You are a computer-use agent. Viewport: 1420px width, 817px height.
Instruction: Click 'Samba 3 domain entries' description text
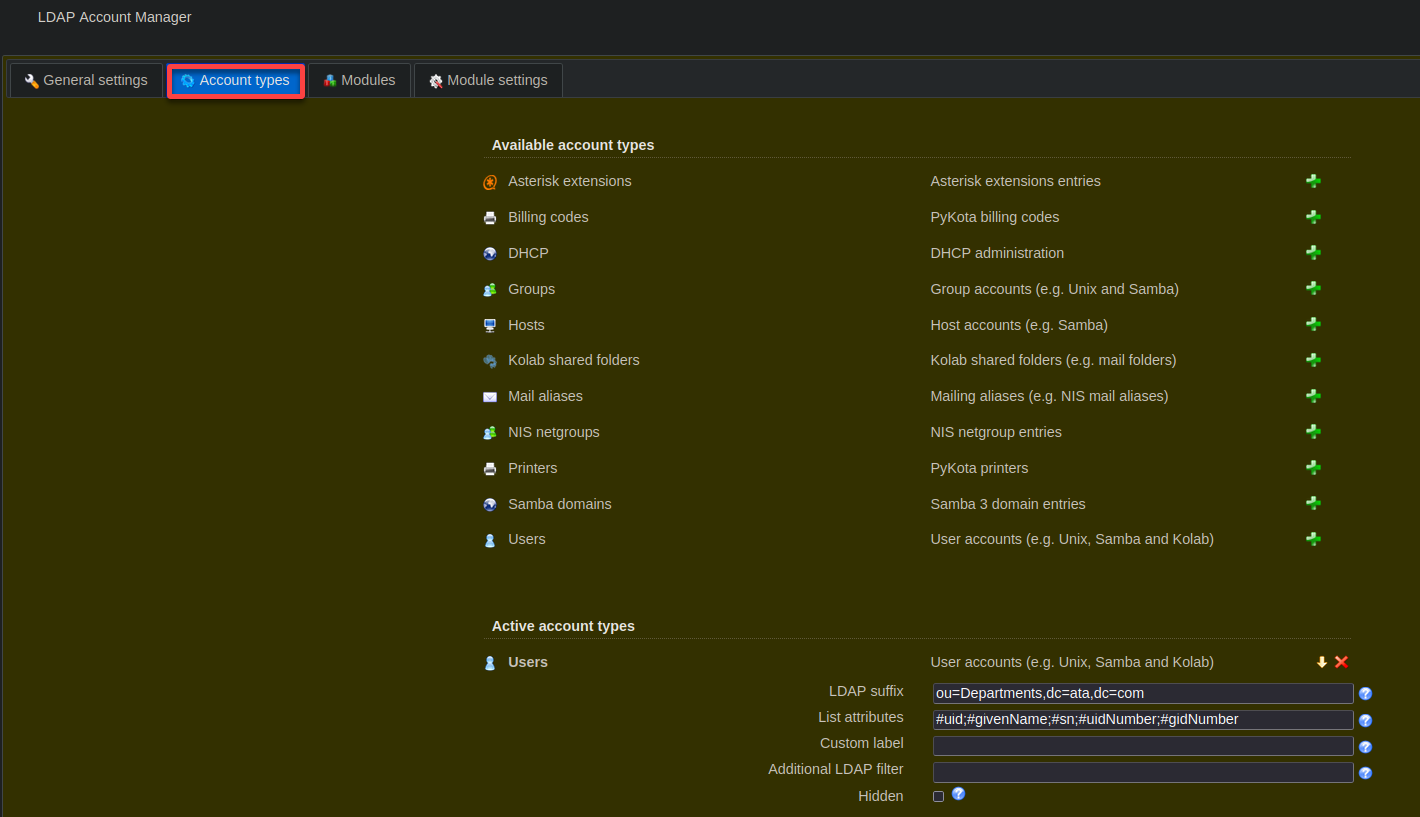coord(1008,504)
